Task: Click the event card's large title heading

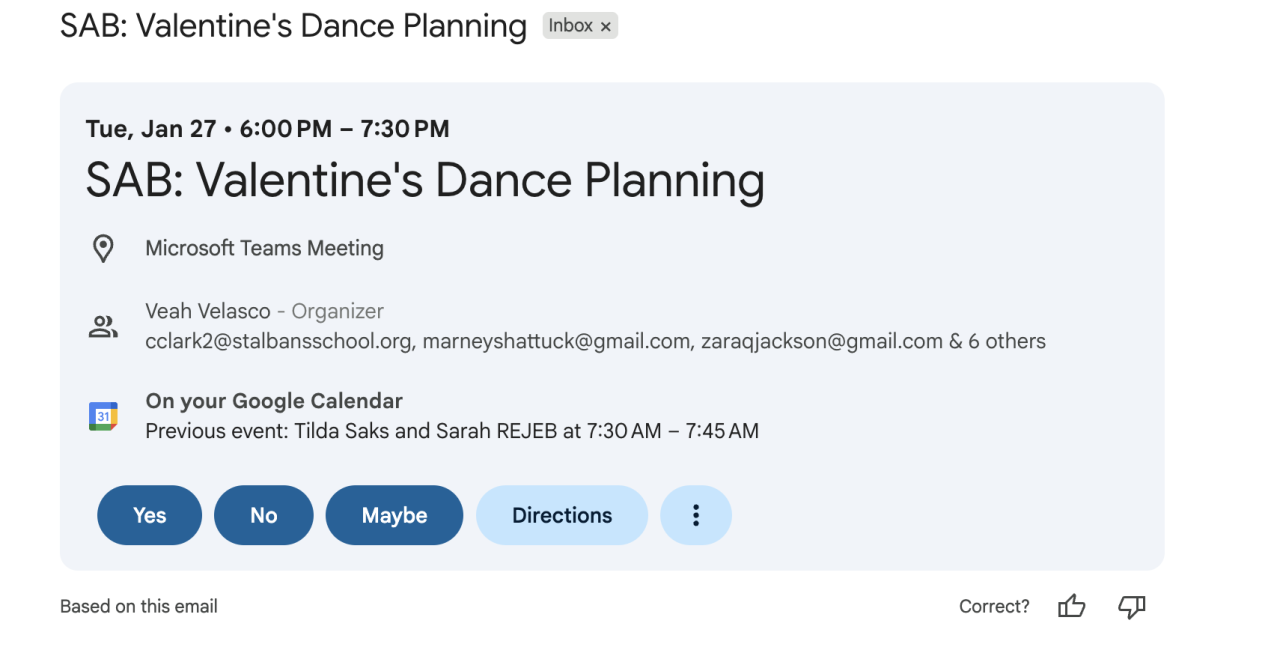Action: [x=425, y=180]
